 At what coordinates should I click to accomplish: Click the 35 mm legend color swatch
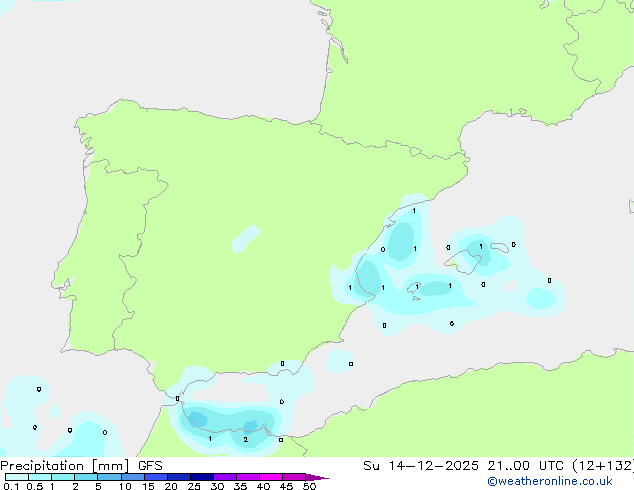tap(248, 477)
